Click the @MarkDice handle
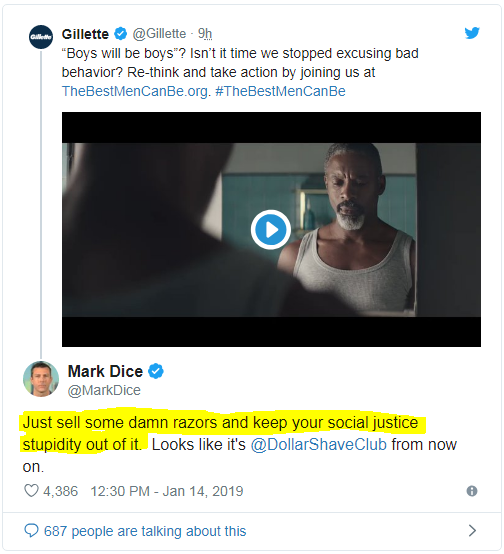504x554 pixels. coord(104,390)
